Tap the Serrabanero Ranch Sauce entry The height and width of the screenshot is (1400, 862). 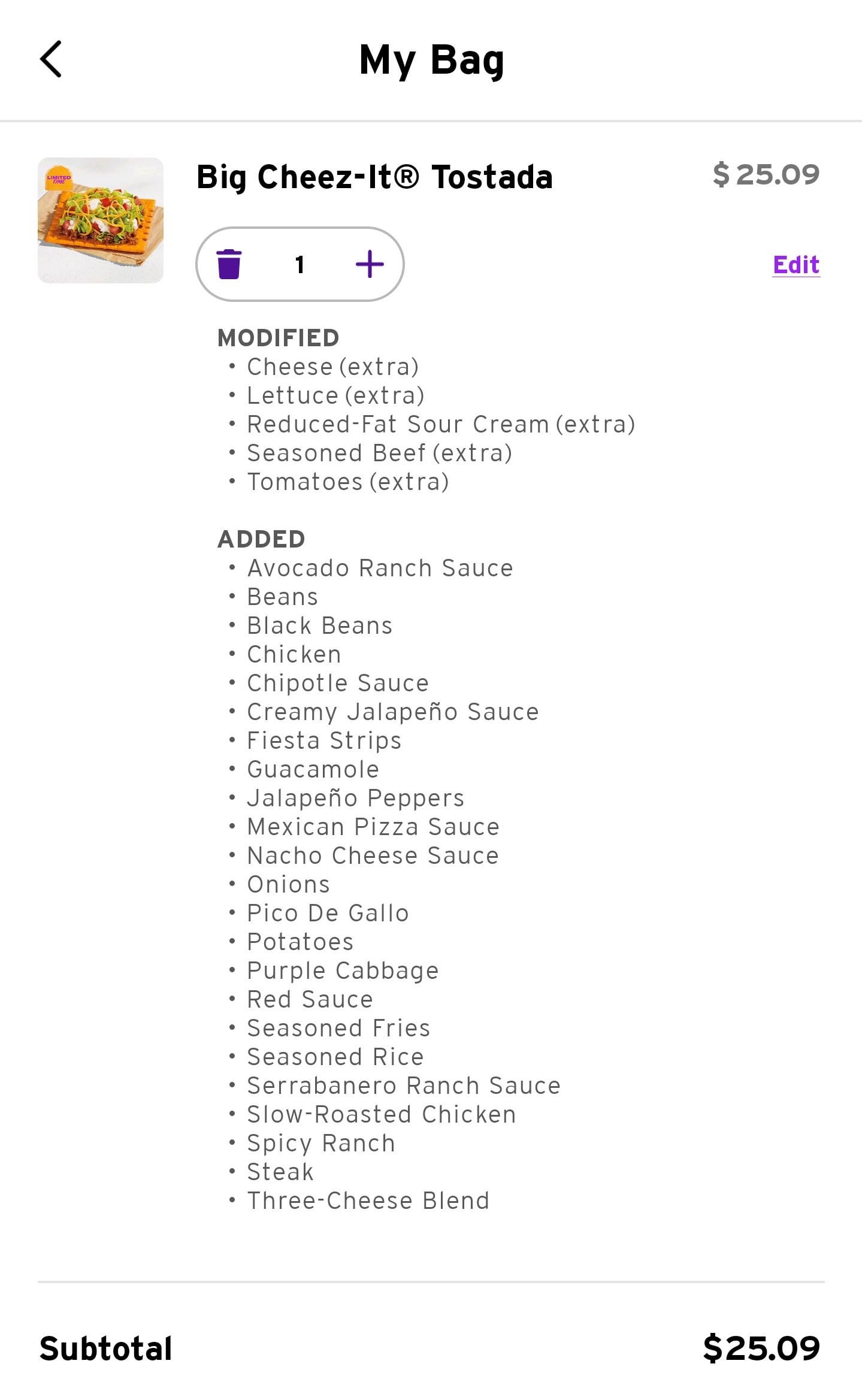404,1085
